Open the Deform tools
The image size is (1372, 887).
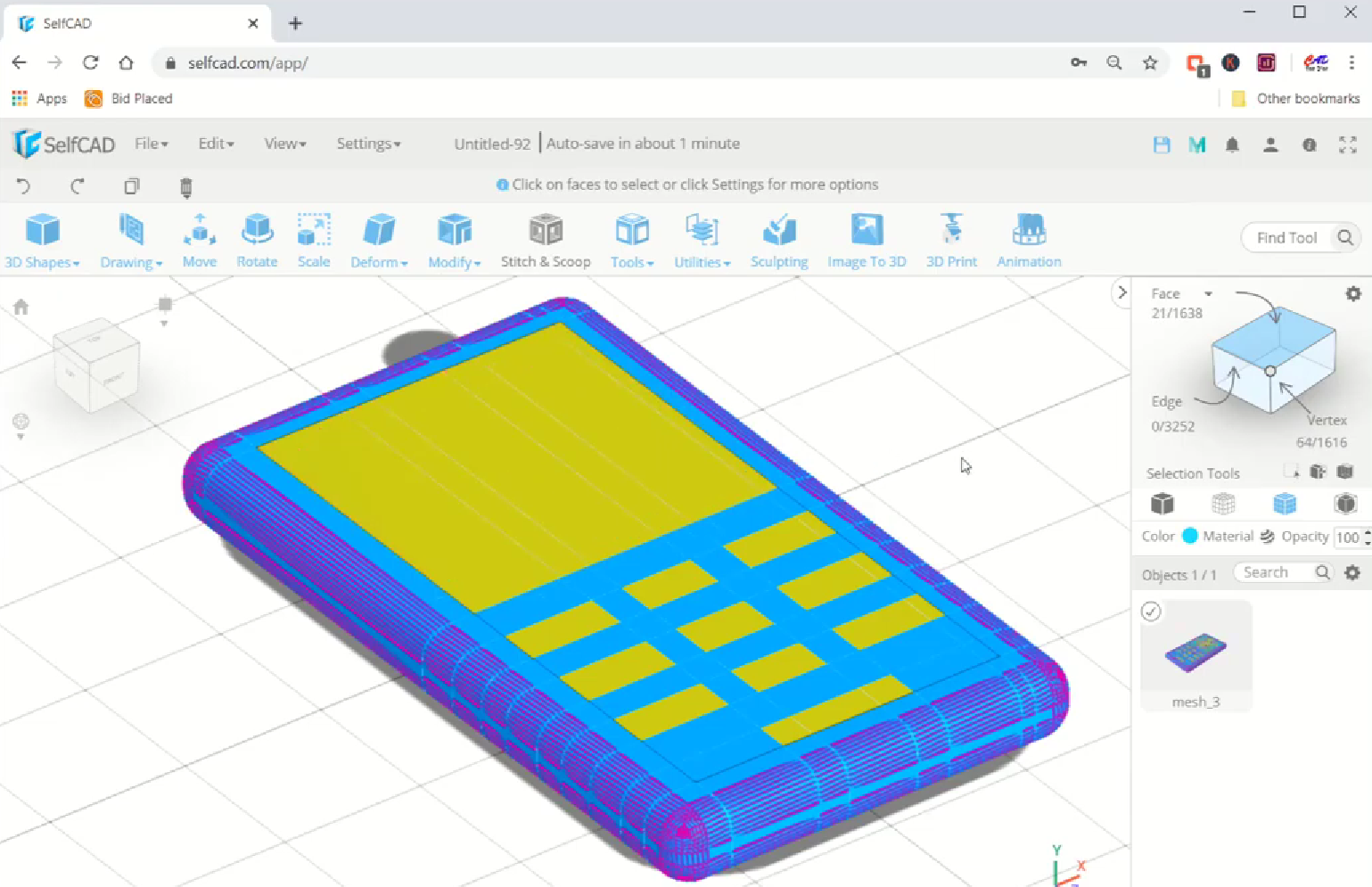379,242
